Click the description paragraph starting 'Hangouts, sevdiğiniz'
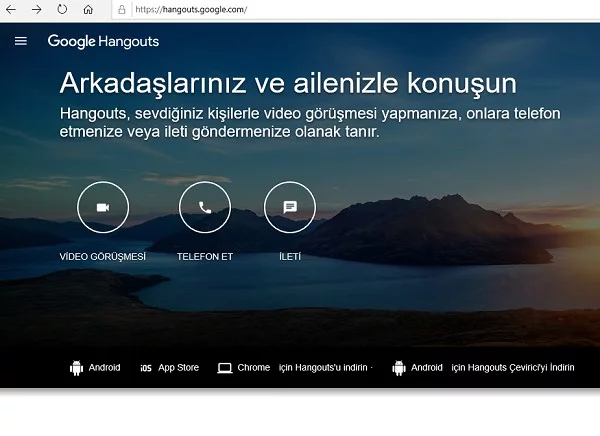 tap(310, 122)
